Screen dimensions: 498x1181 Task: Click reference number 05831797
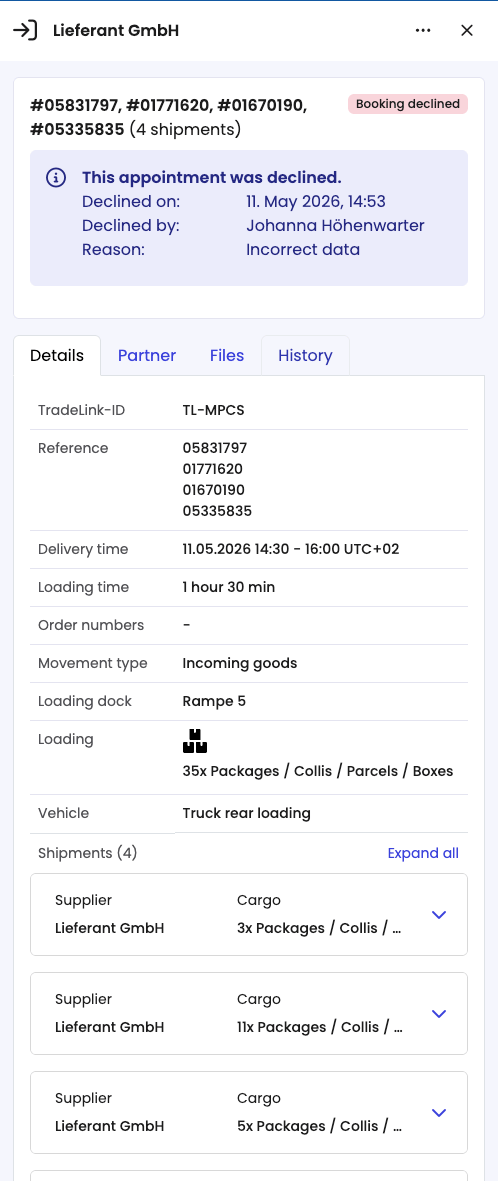pos(215,448)
